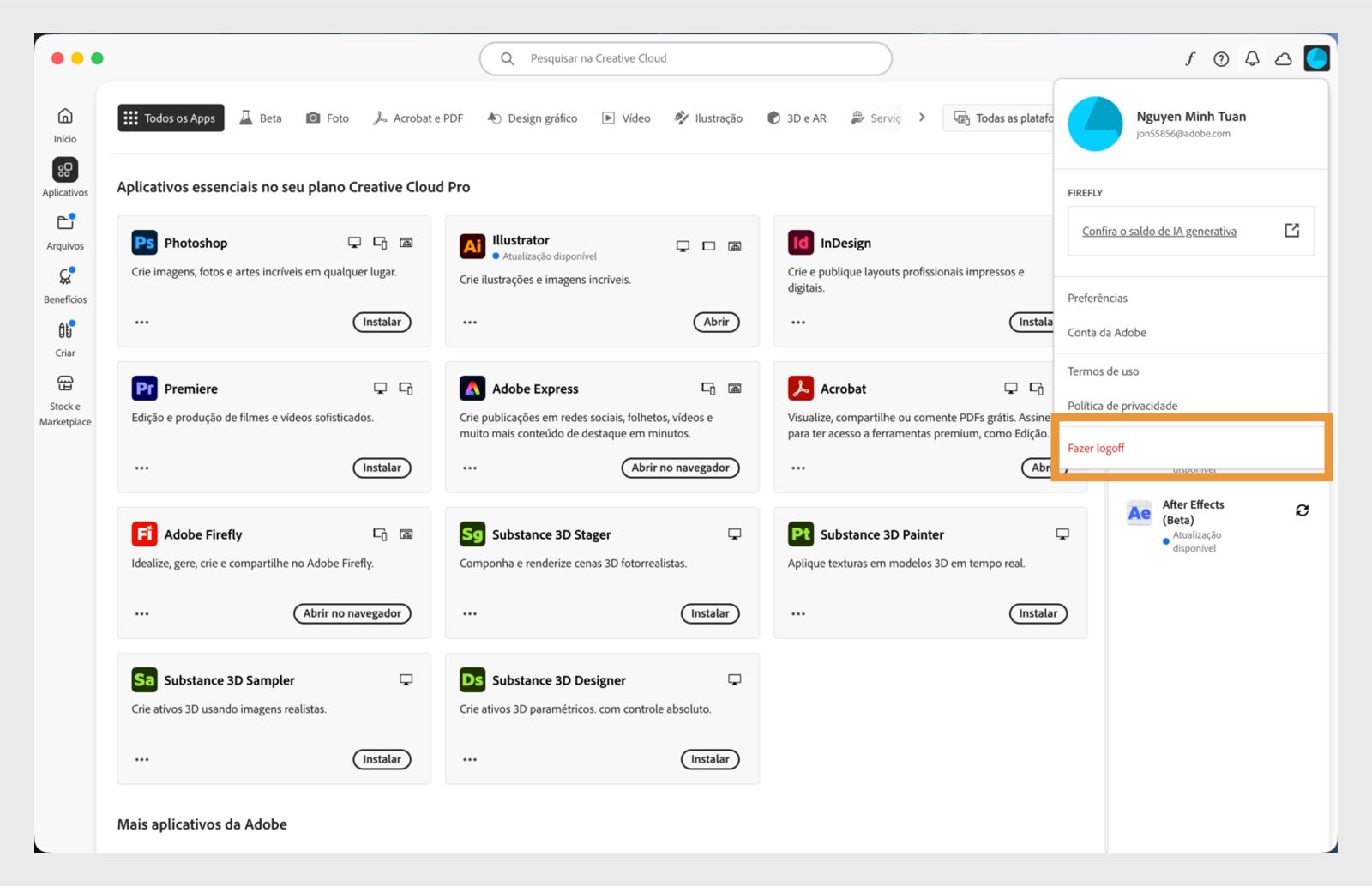Click the Substance 3D Sampler icon
This screenshot has height=887, width=1372.
(x=144, y=680)
